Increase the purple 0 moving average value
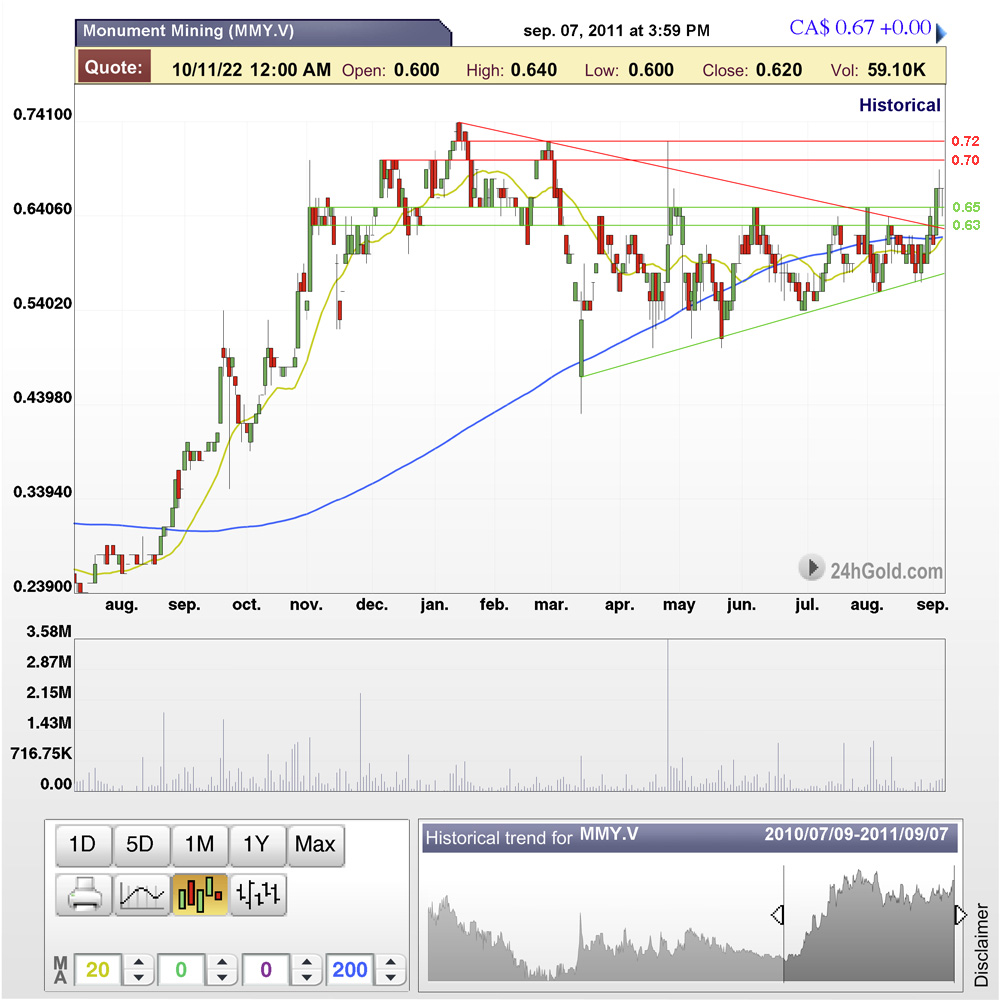 pos(307,962)
